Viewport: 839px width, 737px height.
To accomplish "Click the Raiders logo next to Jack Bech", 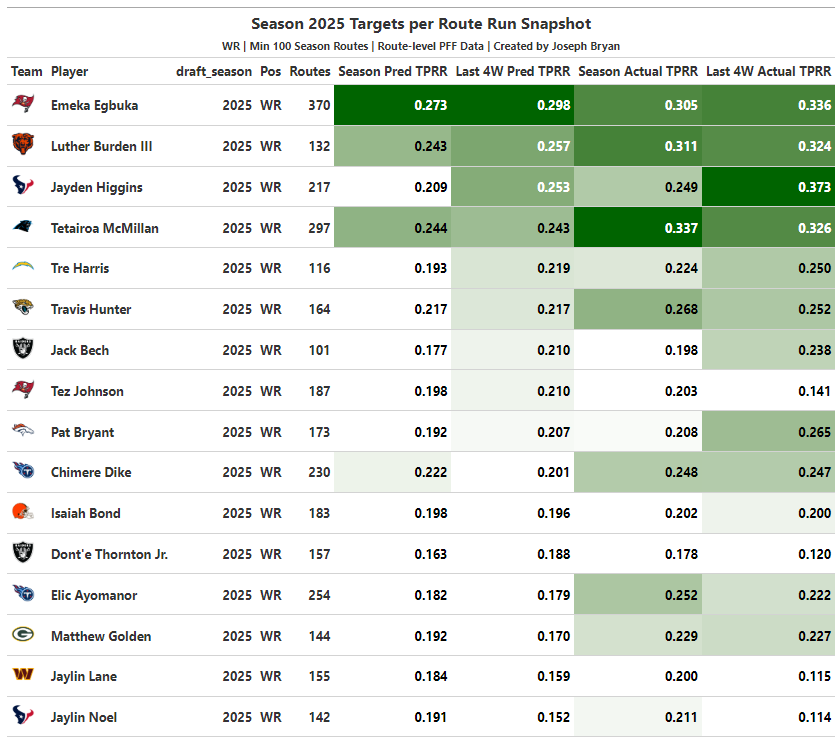I will [x=22, y=350].
